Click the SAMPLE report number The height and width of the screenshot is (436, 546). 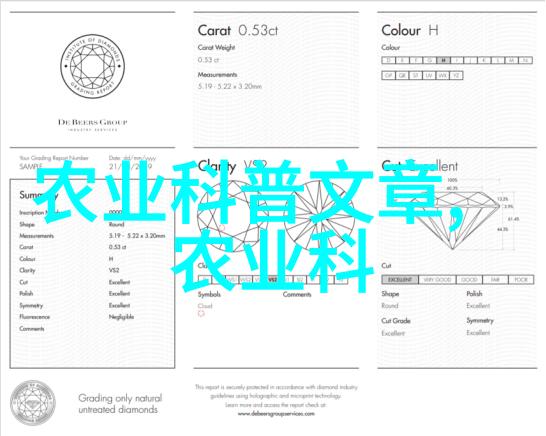click(31, 167)
